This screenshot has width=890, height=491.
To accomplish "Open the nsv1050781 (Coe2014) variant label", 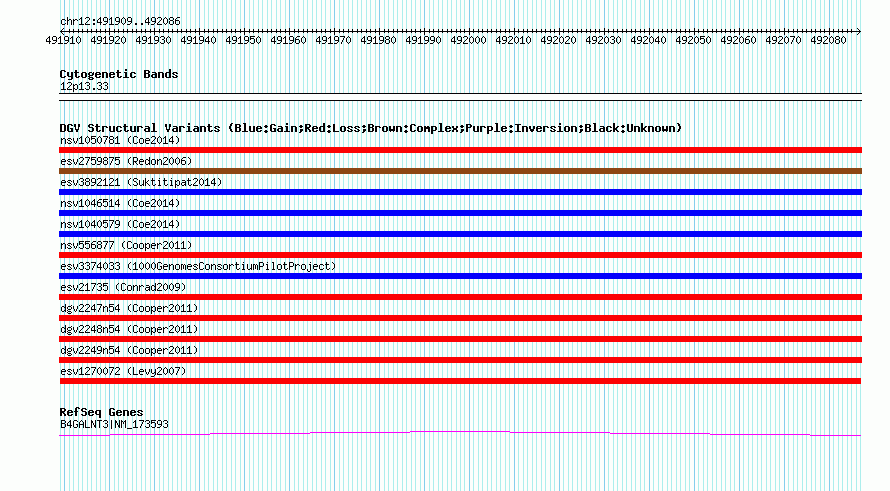I will point(120,140).
